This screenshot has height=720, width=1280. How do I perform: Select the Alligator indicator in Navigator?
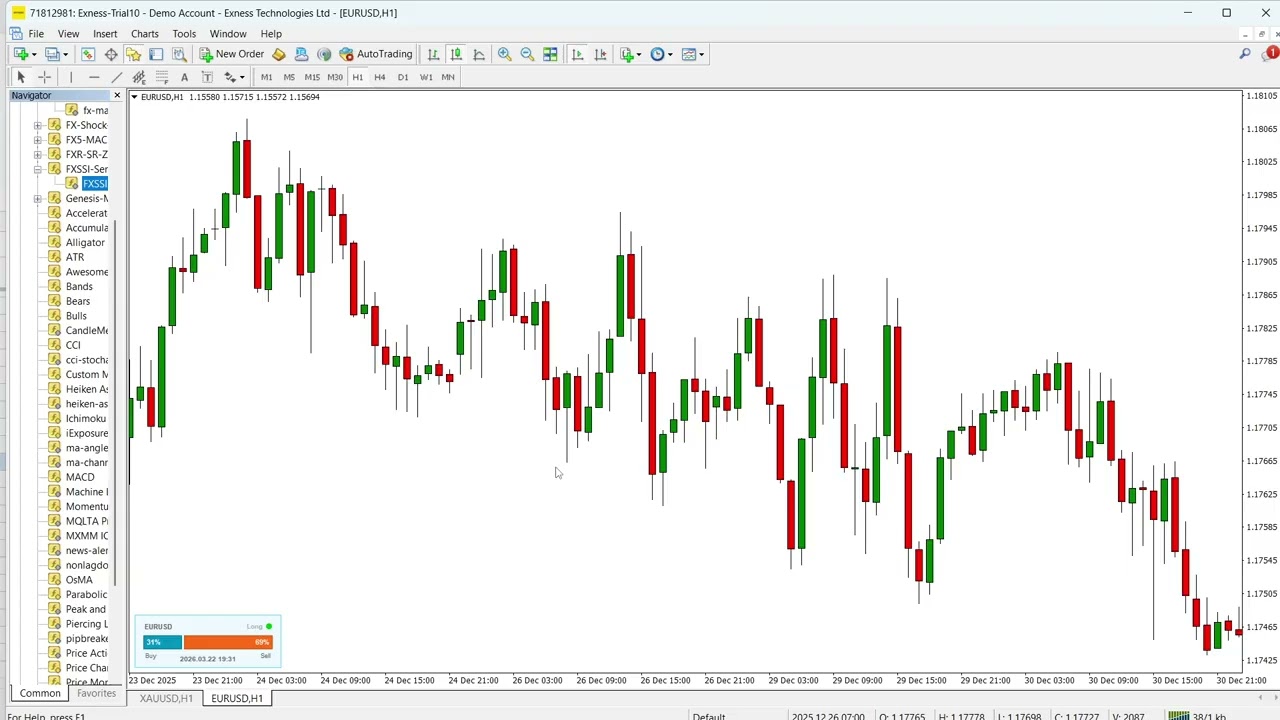click(84, 242)
